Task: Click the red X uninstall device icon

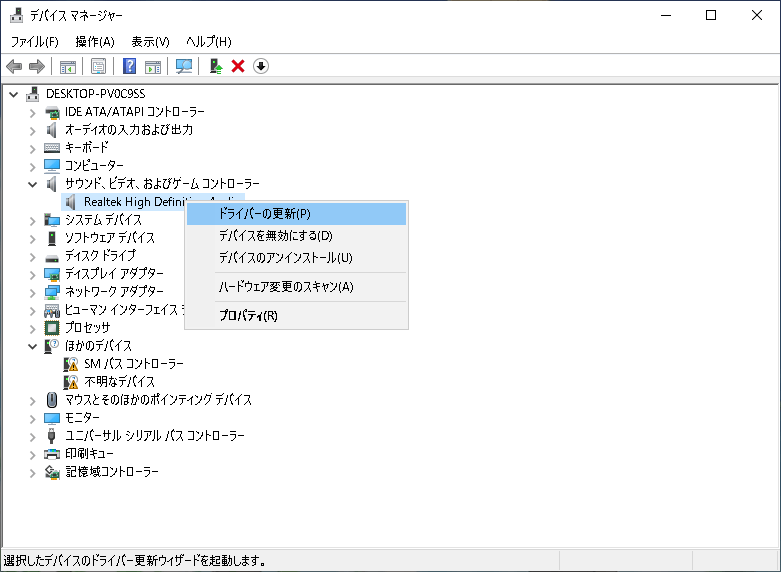Action: (x=238, y=66)
